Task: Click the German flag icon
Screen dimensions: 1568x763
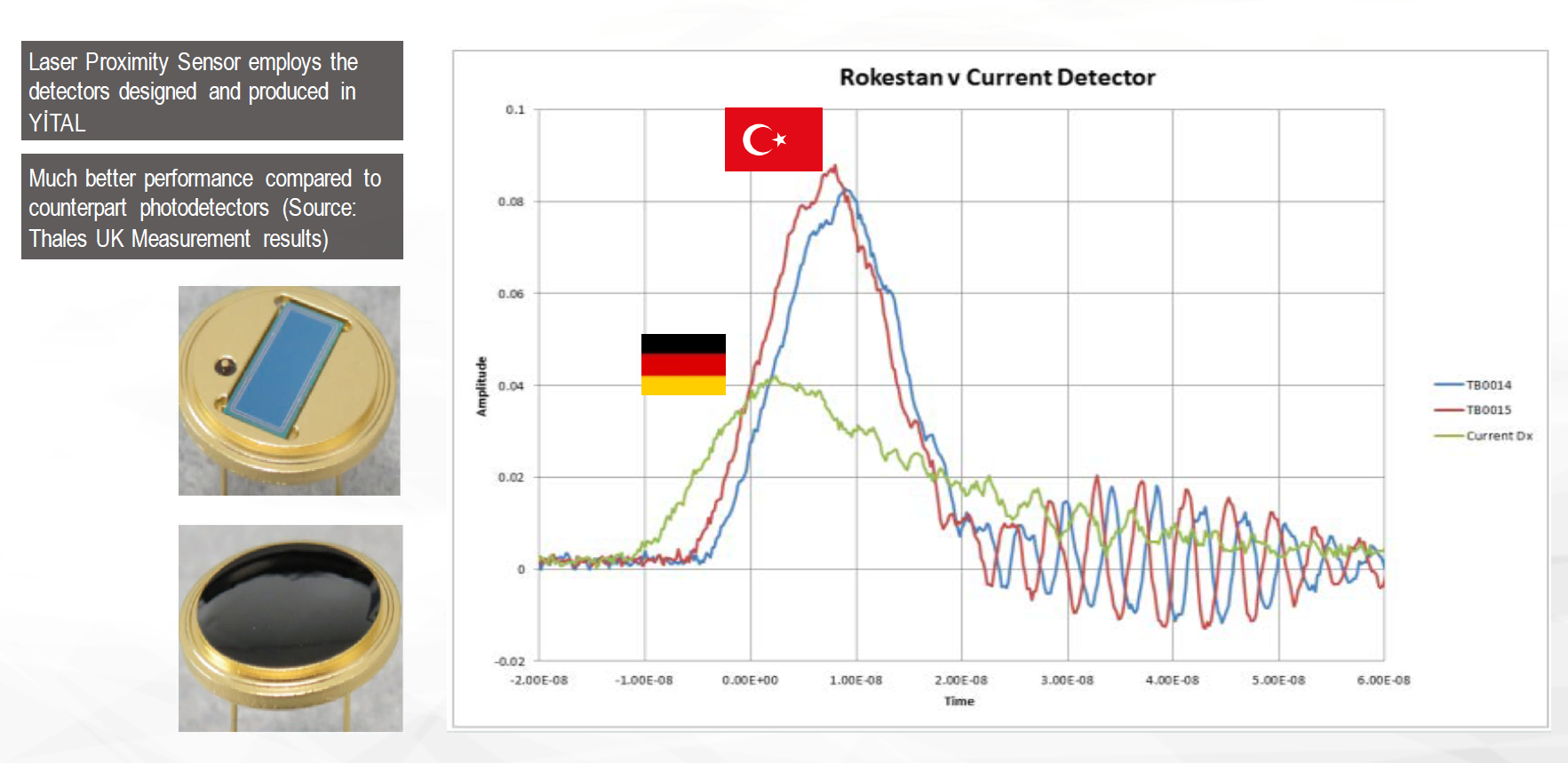Action: 683,364
